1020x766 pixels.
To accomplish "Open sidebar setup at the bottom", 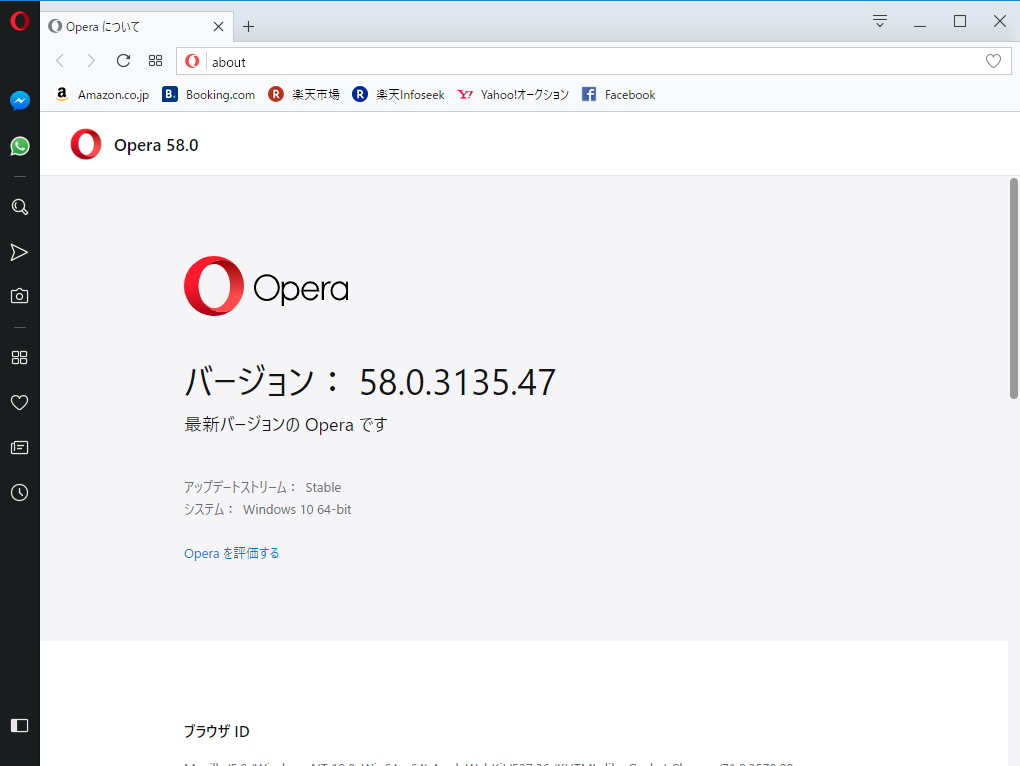I will [19, 725].
